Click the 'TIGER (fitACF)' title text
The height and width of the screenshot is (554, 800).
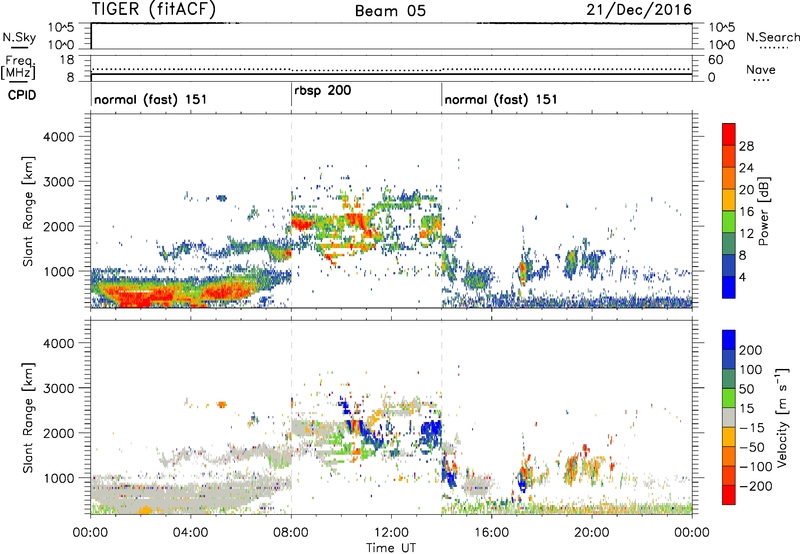[154, 9]
